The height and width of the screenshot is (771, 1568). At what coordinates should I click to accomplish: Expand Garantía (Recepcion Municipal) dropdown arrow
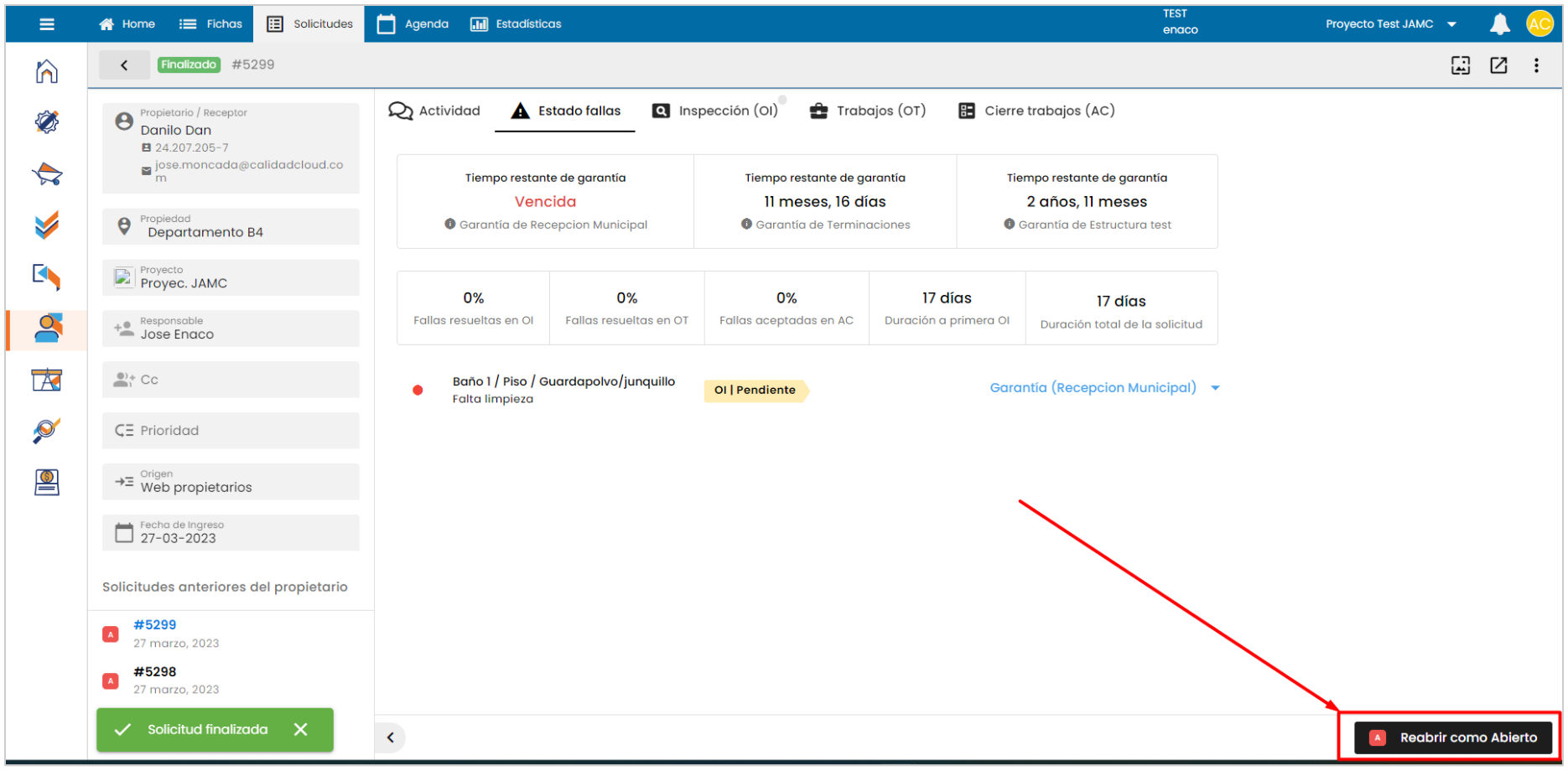[x=1215, y=388]
